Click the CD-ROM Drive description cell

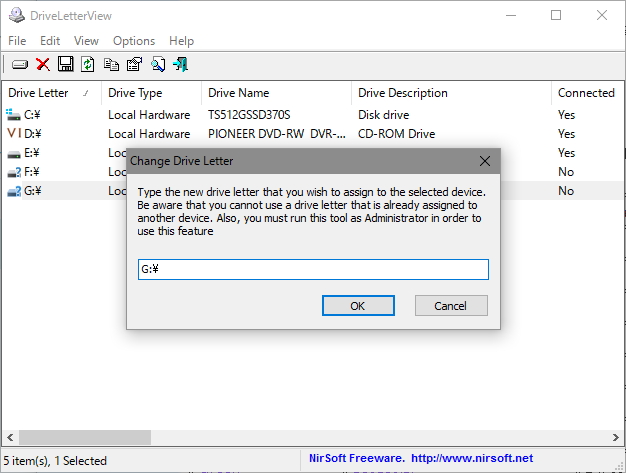(396, 134)
